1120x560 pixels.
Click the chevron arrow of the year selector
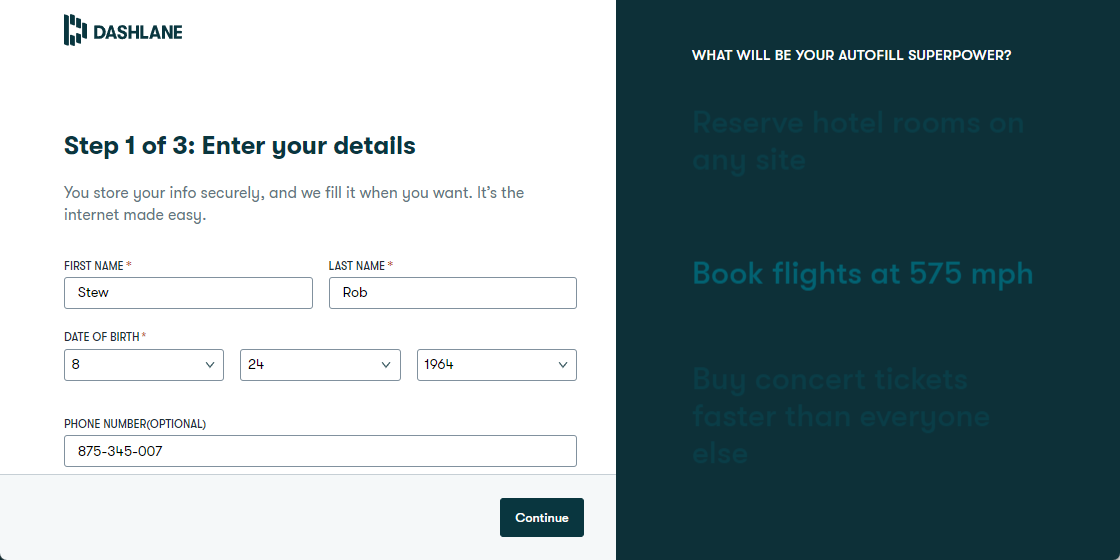coord(563,365)
